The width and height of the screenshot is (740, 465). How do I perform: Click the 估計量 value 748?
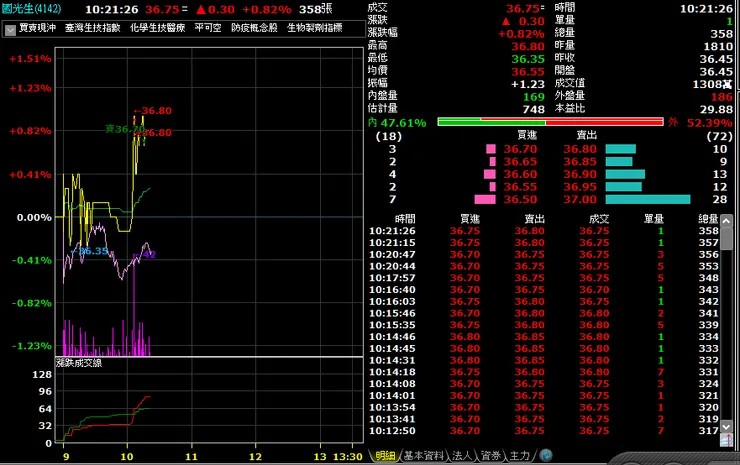(x=533, y=110)
